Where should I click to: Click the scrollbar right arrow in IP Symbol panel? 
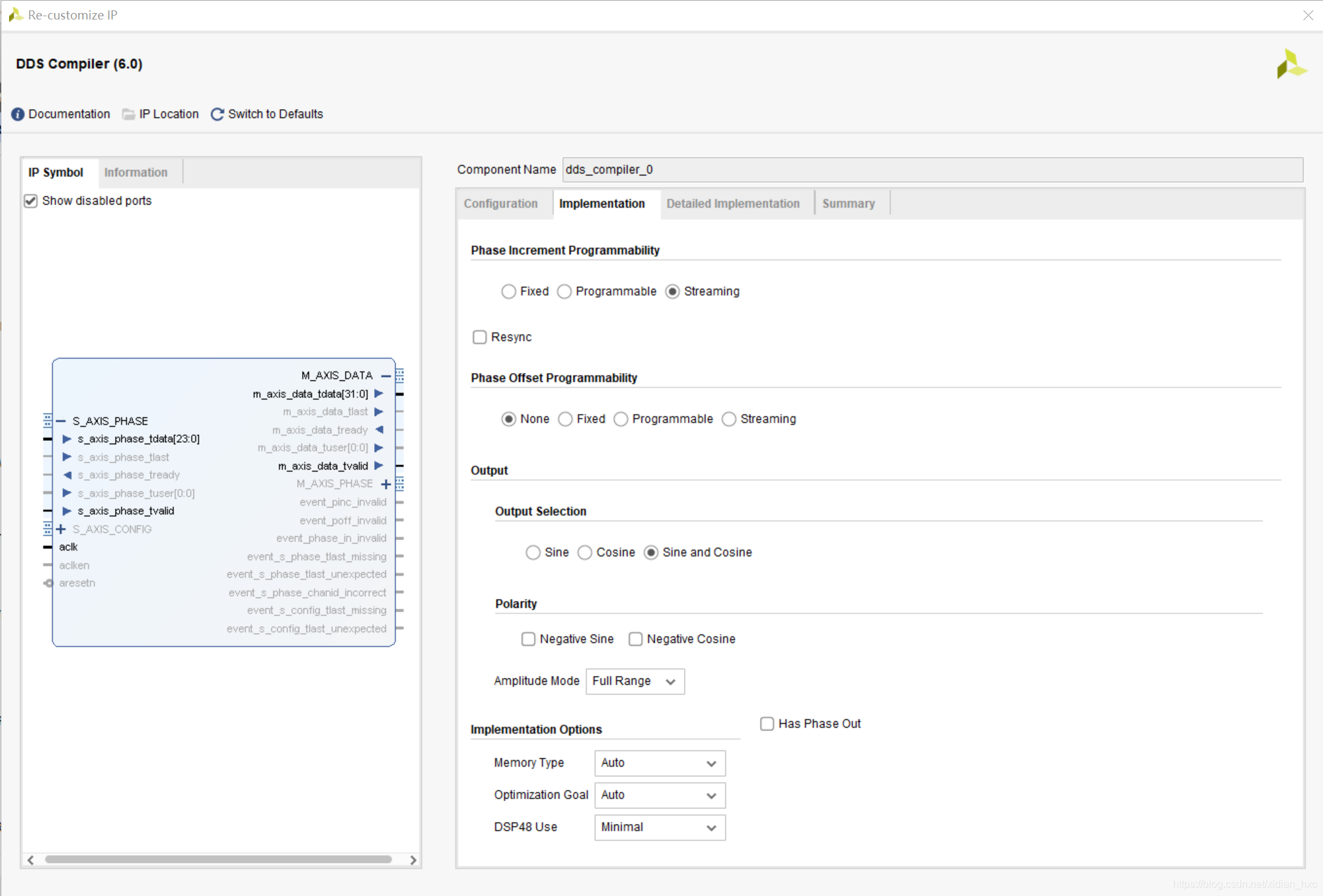point(413,860)
